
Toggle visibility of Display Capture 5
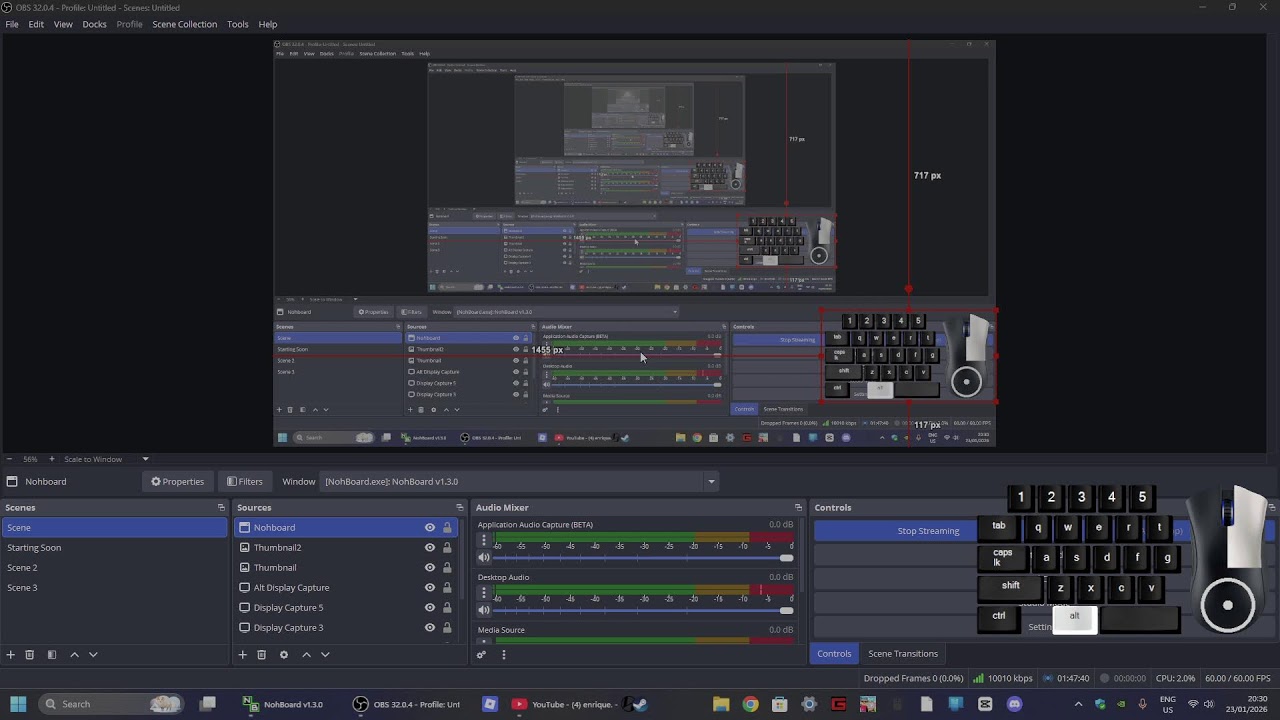(430, 608)
